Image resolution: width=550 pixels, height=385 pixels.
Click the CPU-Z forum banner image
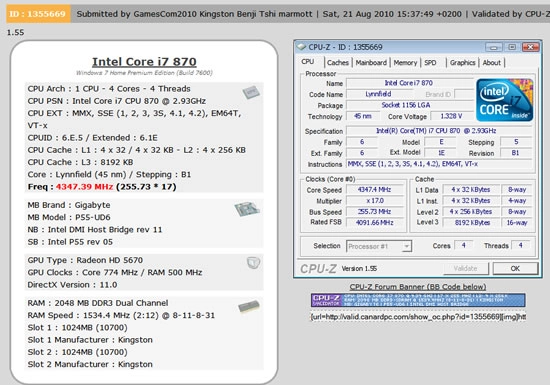[x=418, y=300]
